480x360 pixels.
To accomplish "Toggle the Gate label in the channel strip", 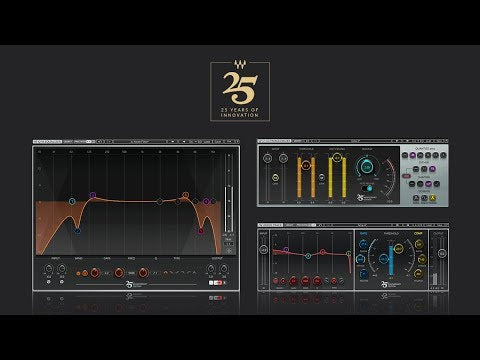I will 364,233.
